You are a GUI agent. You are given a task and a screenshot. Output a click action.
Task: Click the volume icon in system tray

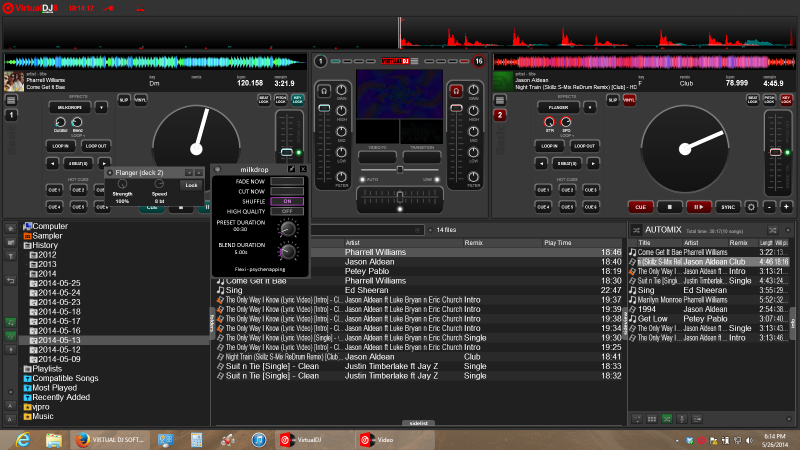[x=749, y=440]
